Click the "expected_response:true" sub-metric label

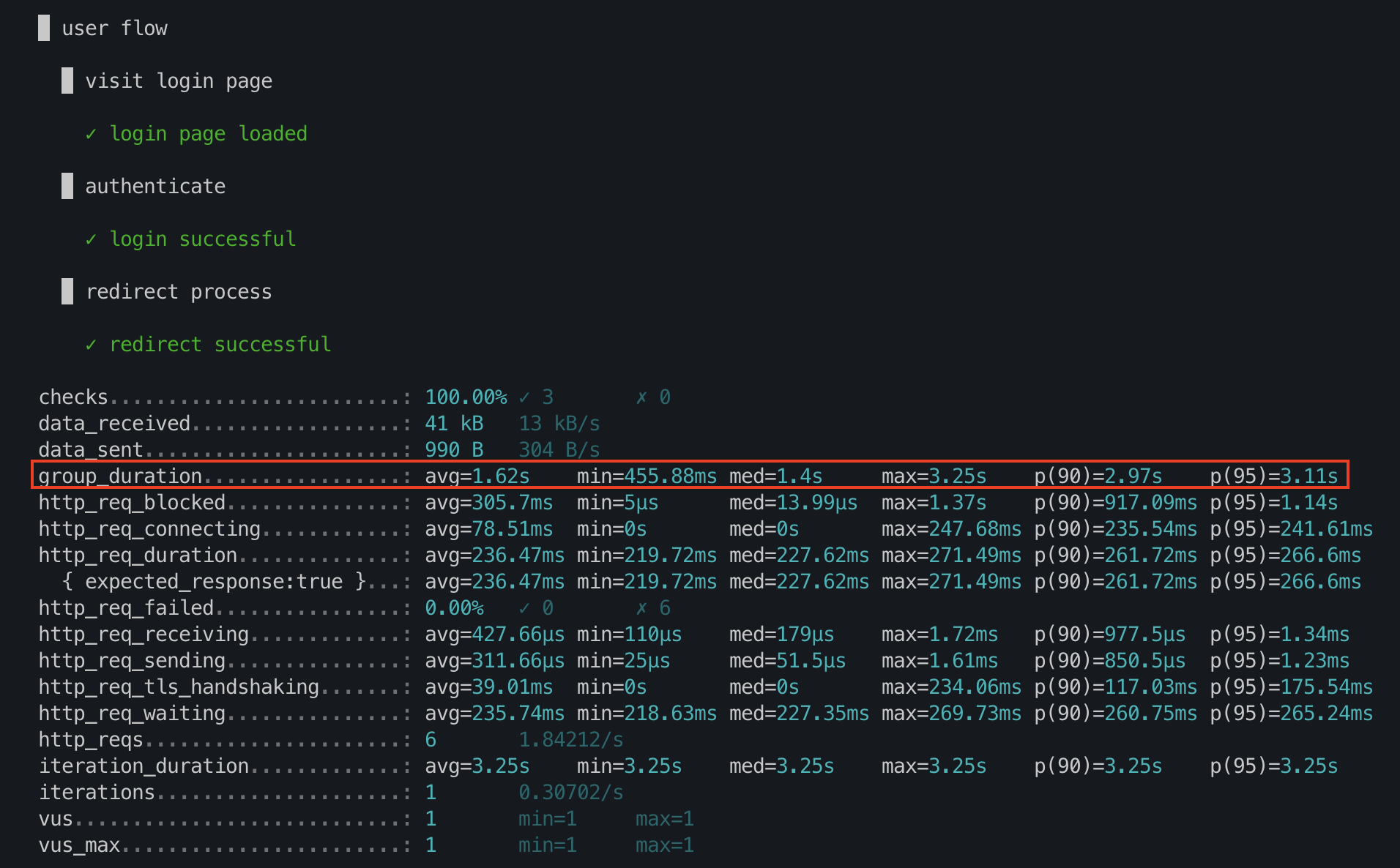point(214,582)
